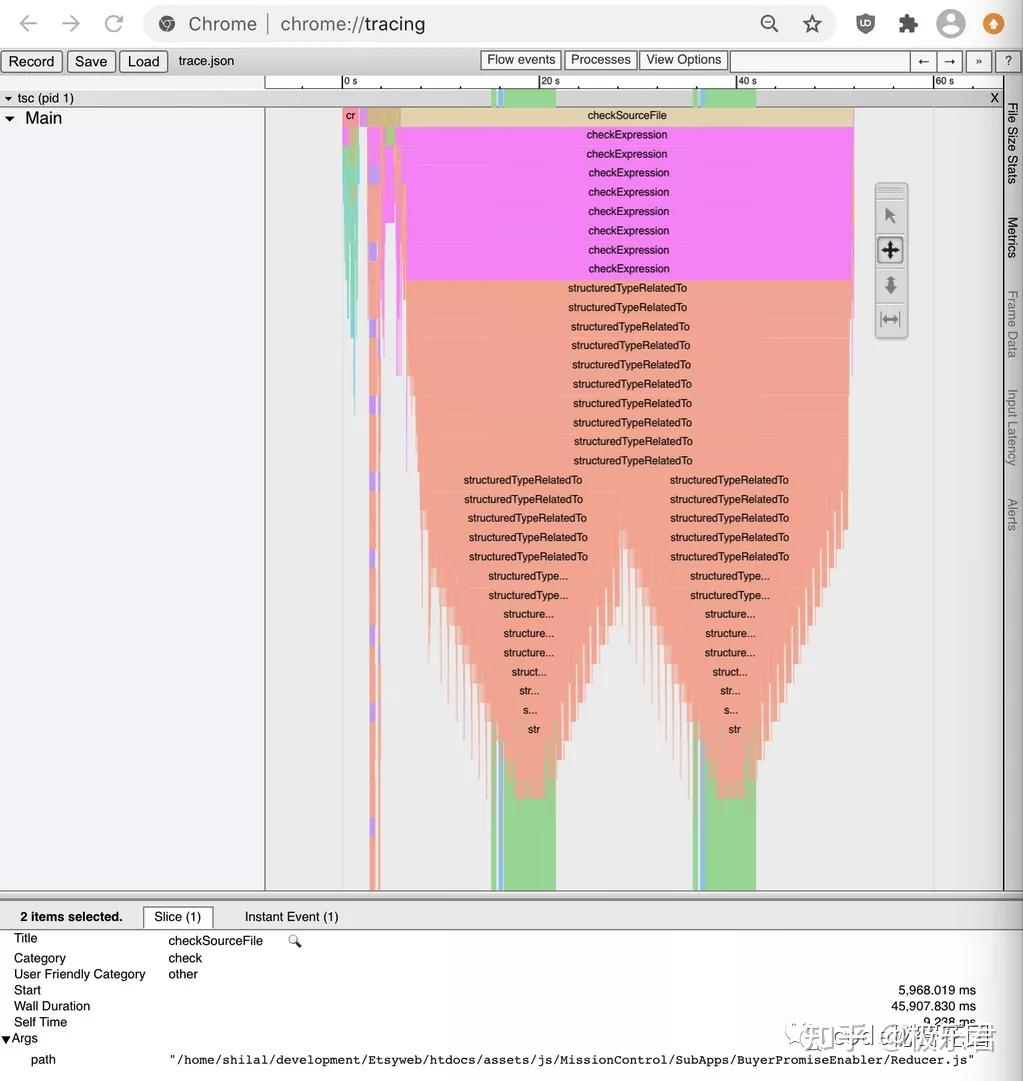Click the search magnifier beside the address bar

pyautogui.click(x=768, y=22)
